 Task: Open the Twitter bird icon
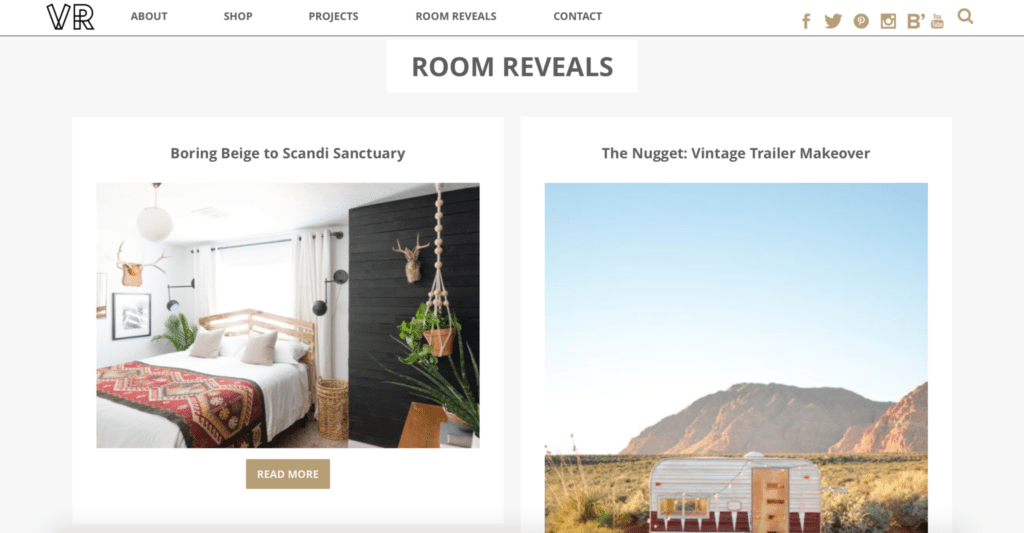click(x=833, y=21)
